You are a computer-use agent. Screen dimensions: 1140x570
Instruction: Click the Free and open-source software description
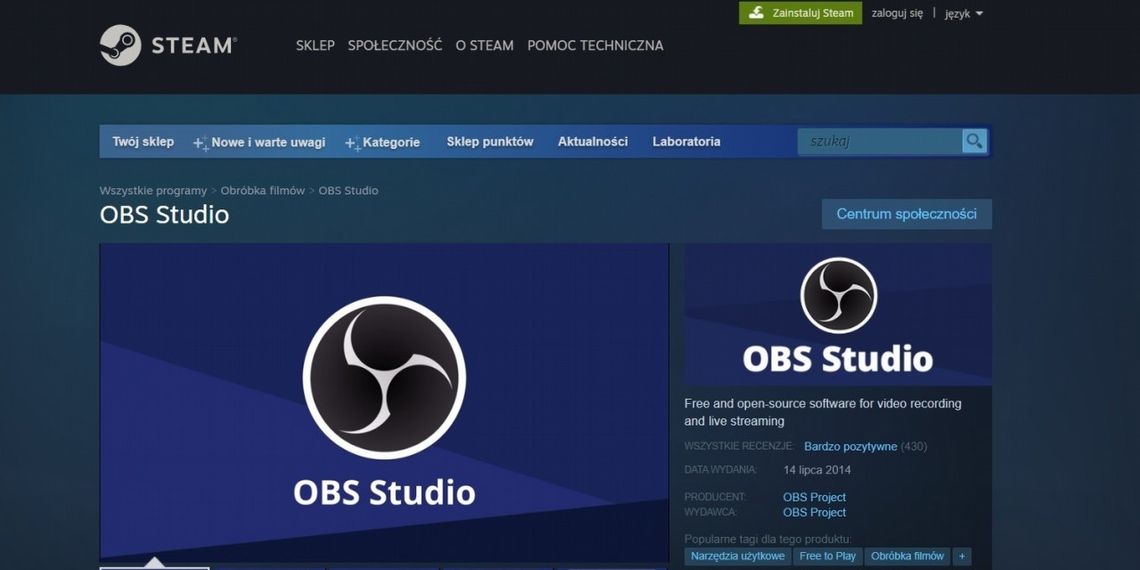[823, 412]
